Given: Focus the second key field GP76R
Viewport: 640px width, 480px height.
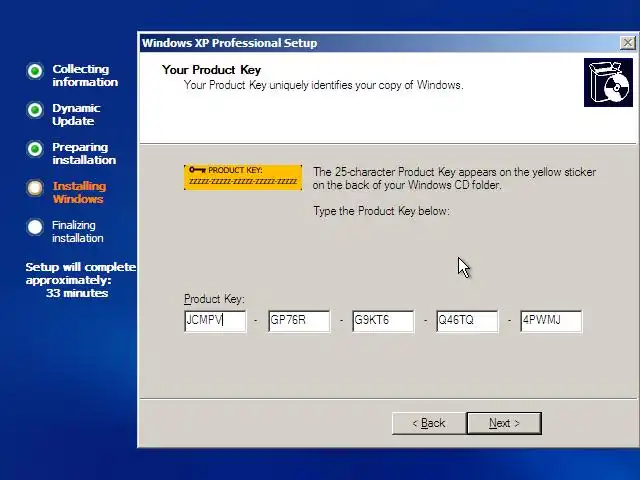Looking at the screenshot, I should [299, 321].
